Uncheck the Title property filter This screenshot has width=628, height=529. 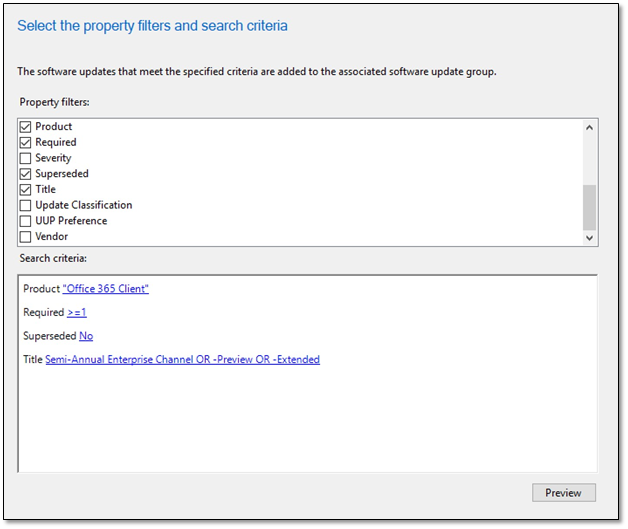click(25, 189)
